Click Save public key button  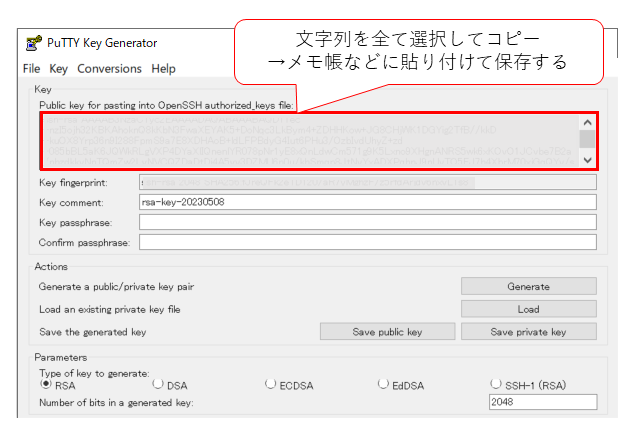387,331
